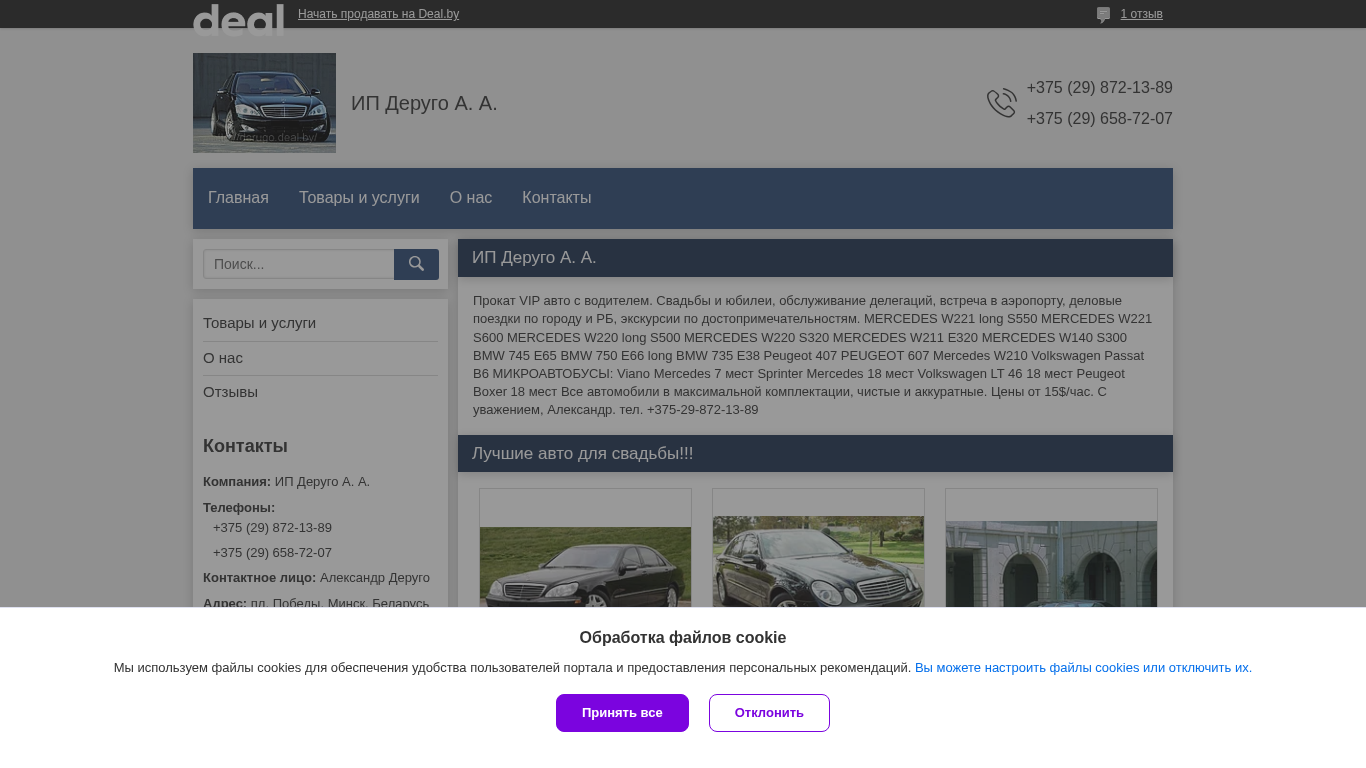Click the Deal logo in the top bar
The width and height of the screenshot is (1366, 768).
(x=238, y=18)
